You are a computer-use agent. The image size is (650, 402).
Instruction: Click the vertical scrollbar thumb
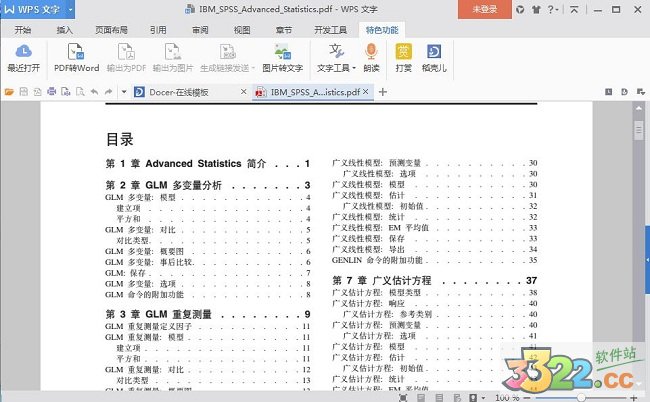click(x=638, y=130)
